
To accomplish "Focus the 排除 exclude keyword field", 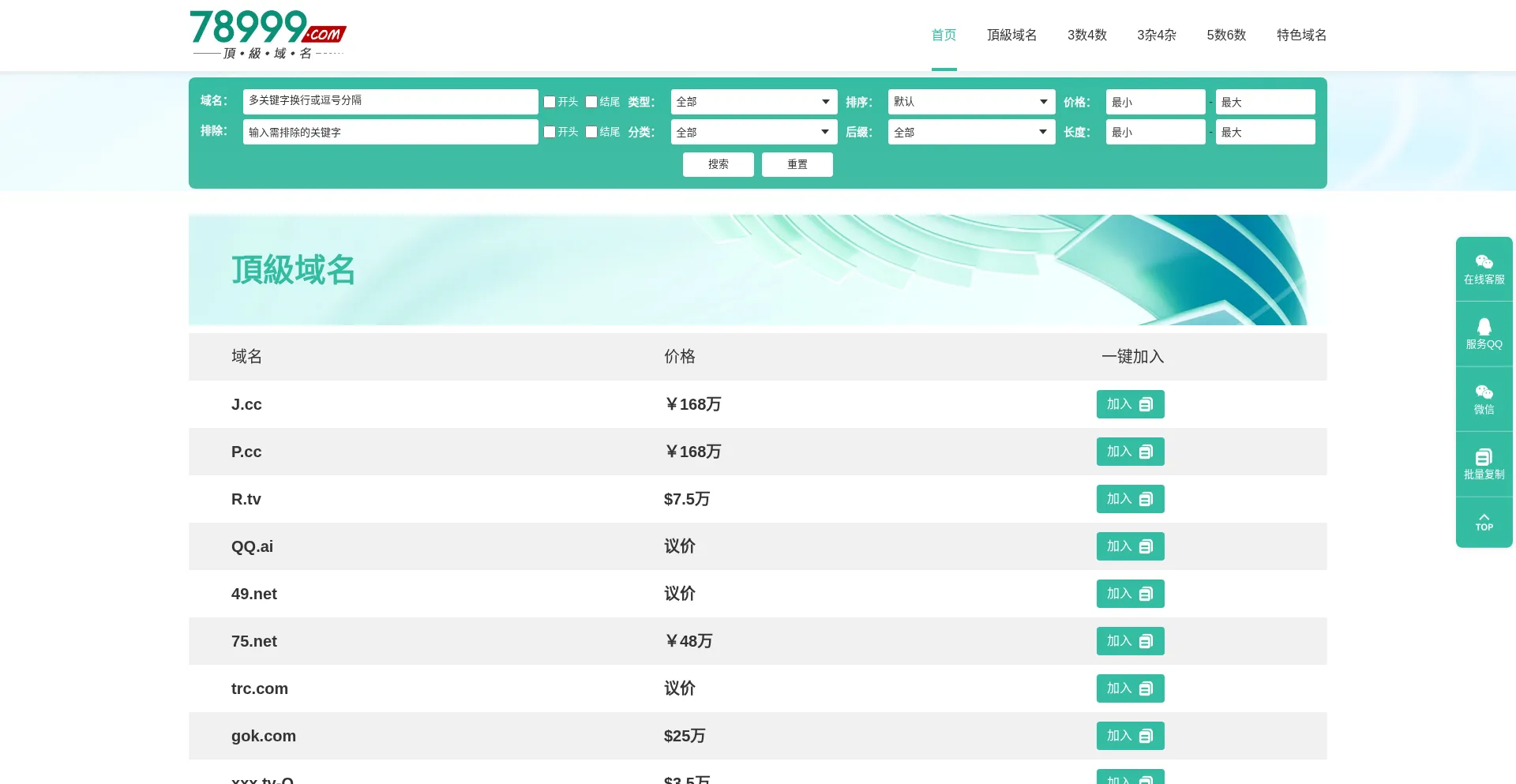I will (x=390, y=132).
